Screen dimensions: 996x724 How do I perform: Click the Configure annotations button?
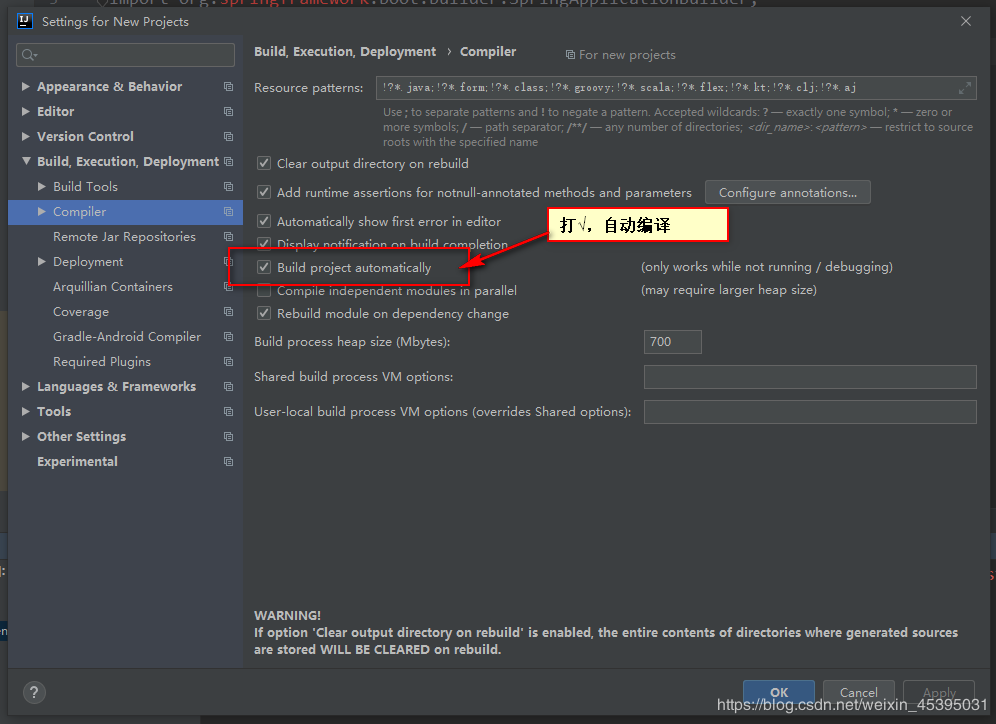click(788, 192)
